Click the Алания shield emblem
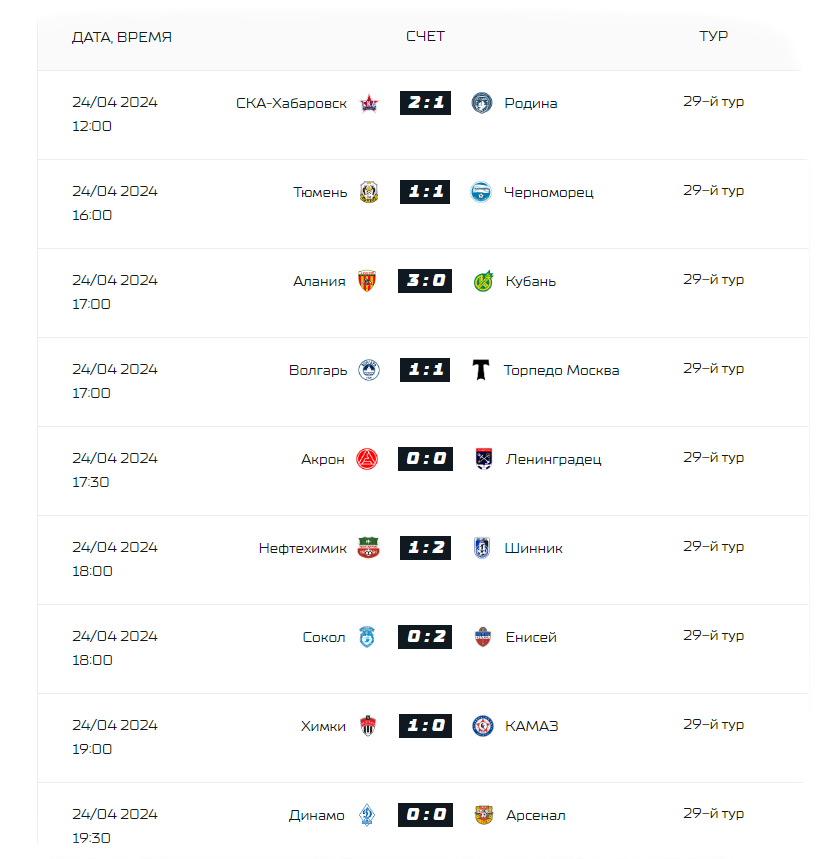Screen dimensions: 820x859 pos(366,281)
